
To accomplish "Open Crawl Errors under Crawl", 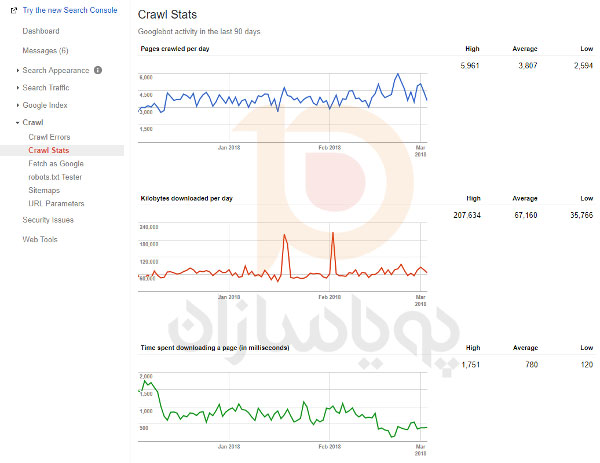I will coord(49,137).
